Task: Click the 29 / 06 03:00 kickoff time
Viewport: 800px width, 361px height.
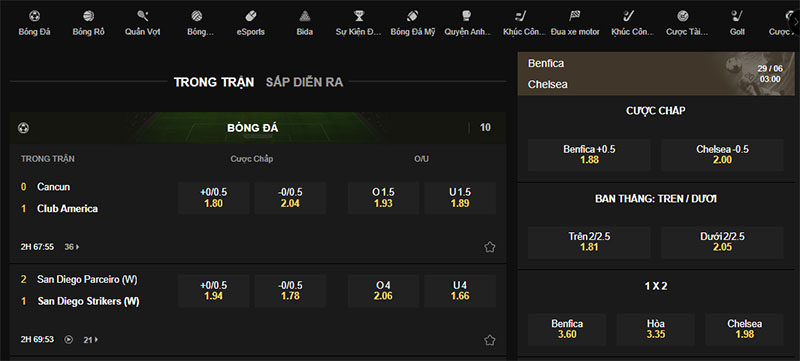Action: tap(769, 74)
